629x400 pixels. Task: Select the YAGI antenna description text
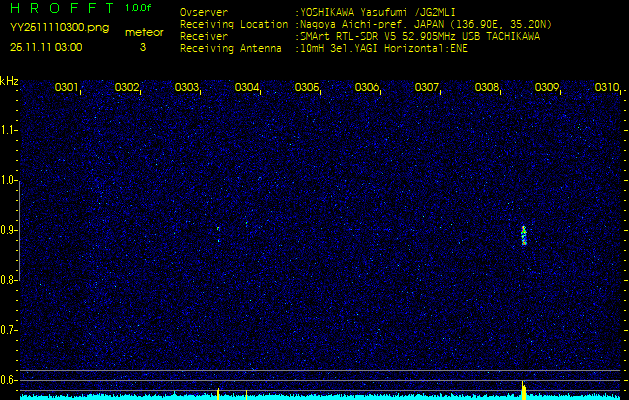coord(382,47)
